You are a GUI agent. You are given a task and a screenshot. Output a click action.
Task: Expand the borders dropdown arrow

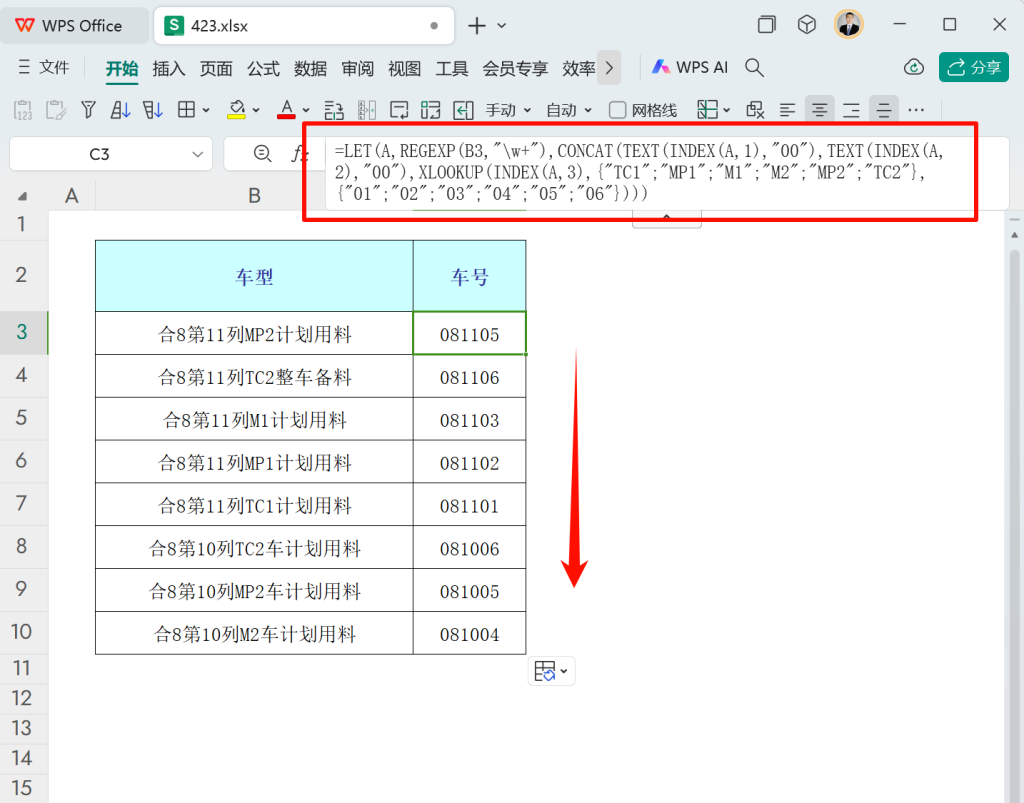[206, 110]
